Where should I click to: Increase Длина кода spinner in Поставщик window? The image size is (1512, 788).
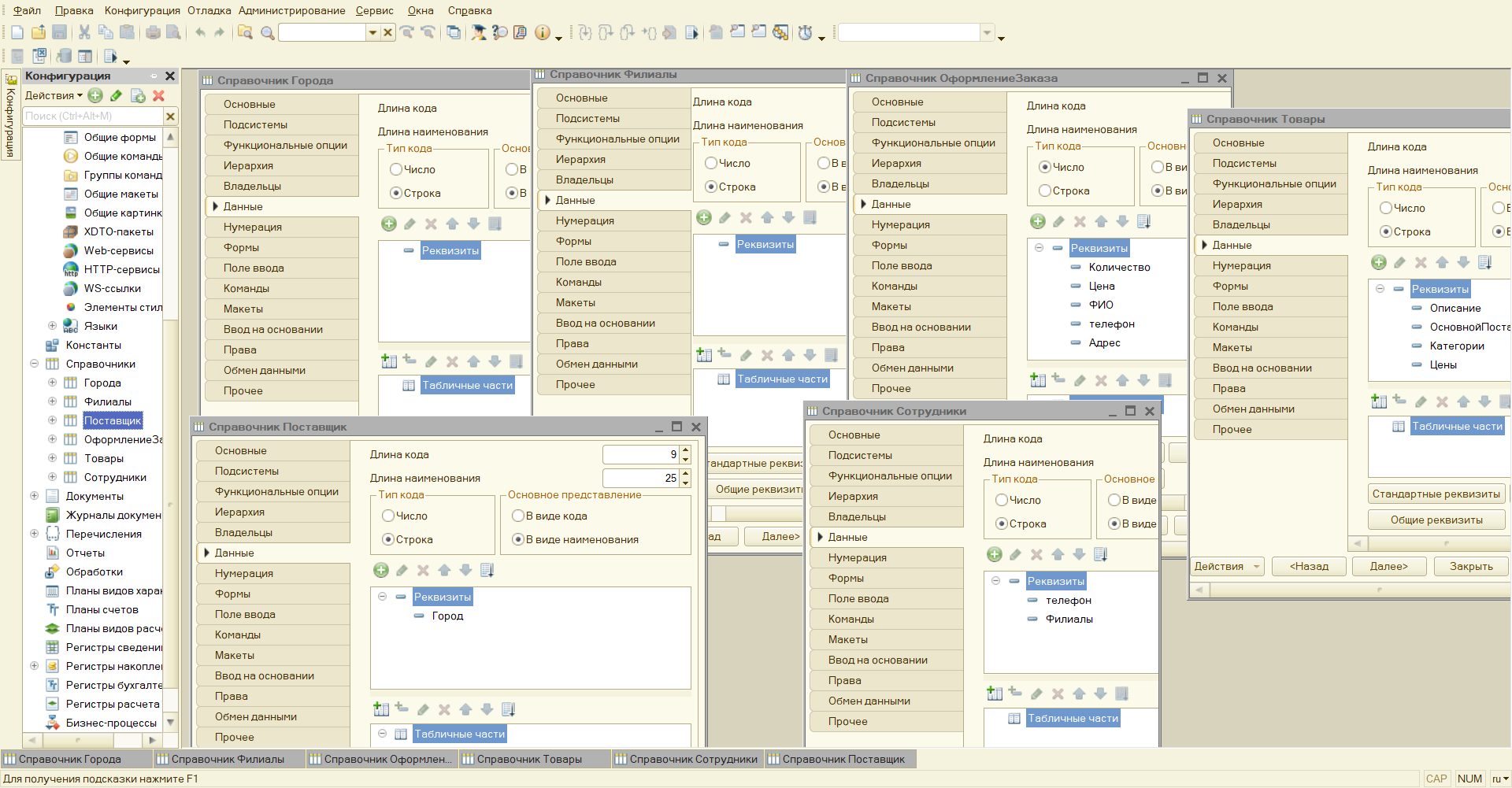[686, 450]
